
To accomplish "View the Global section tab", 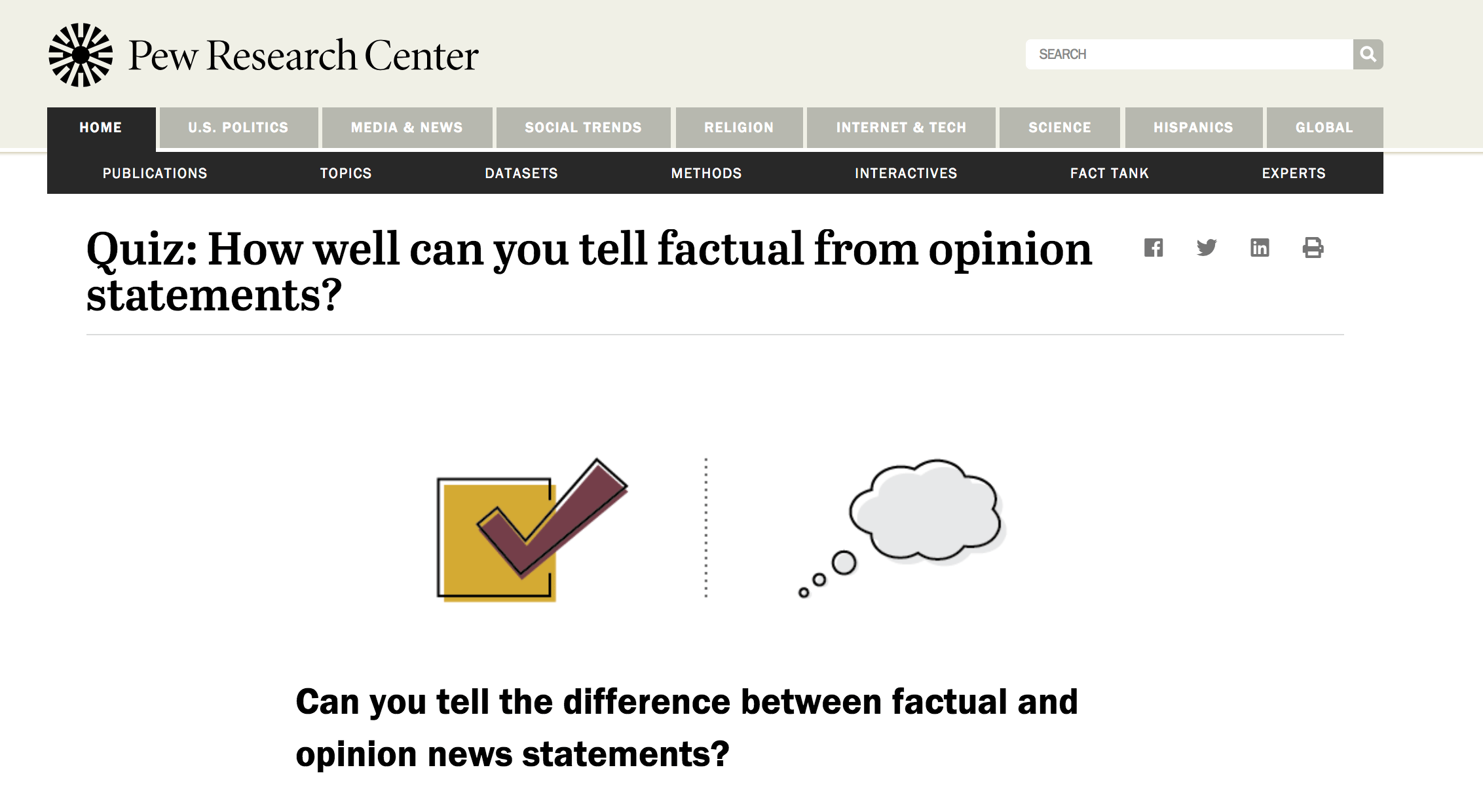I will pos(1324,128).
